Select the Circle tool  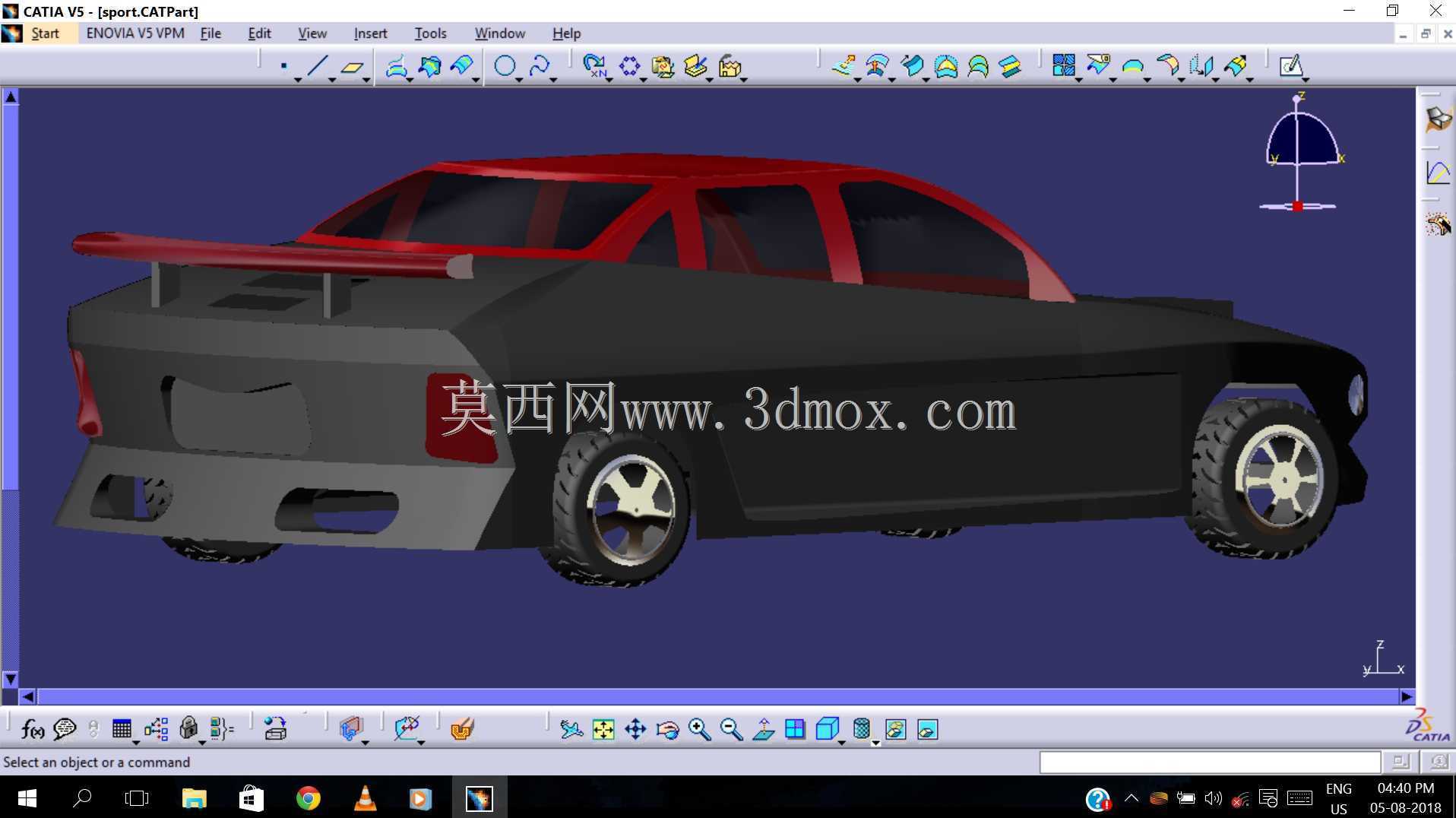[505, 66]
